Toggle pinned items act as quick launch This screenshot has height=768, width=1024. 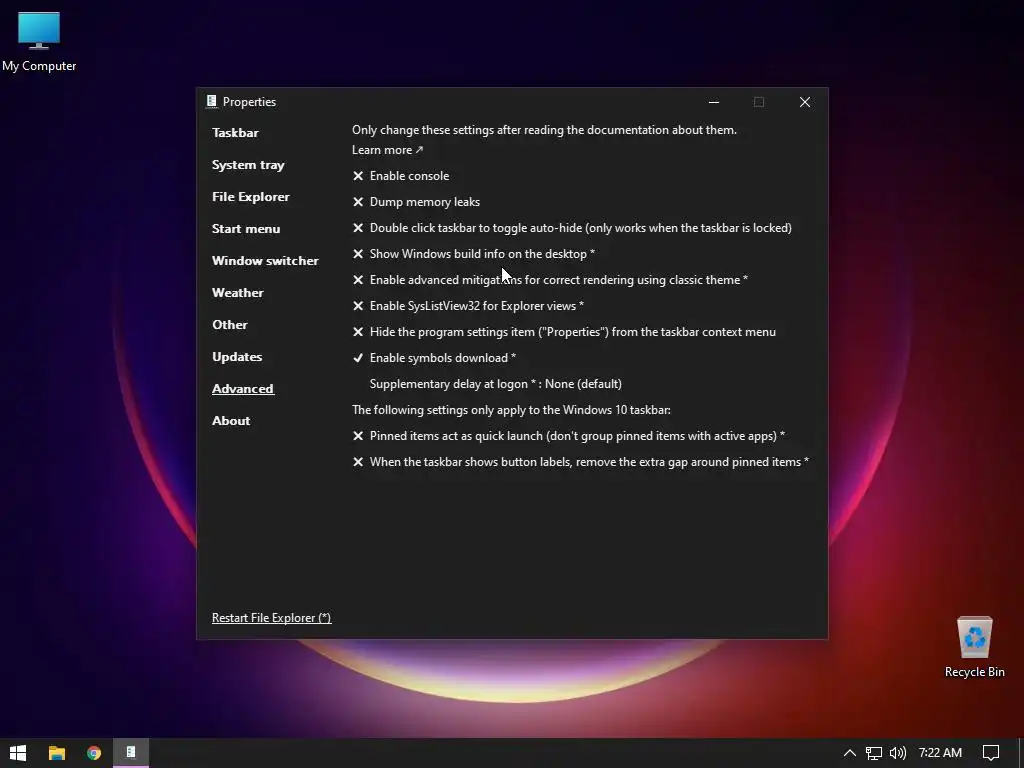pos(569,436)
